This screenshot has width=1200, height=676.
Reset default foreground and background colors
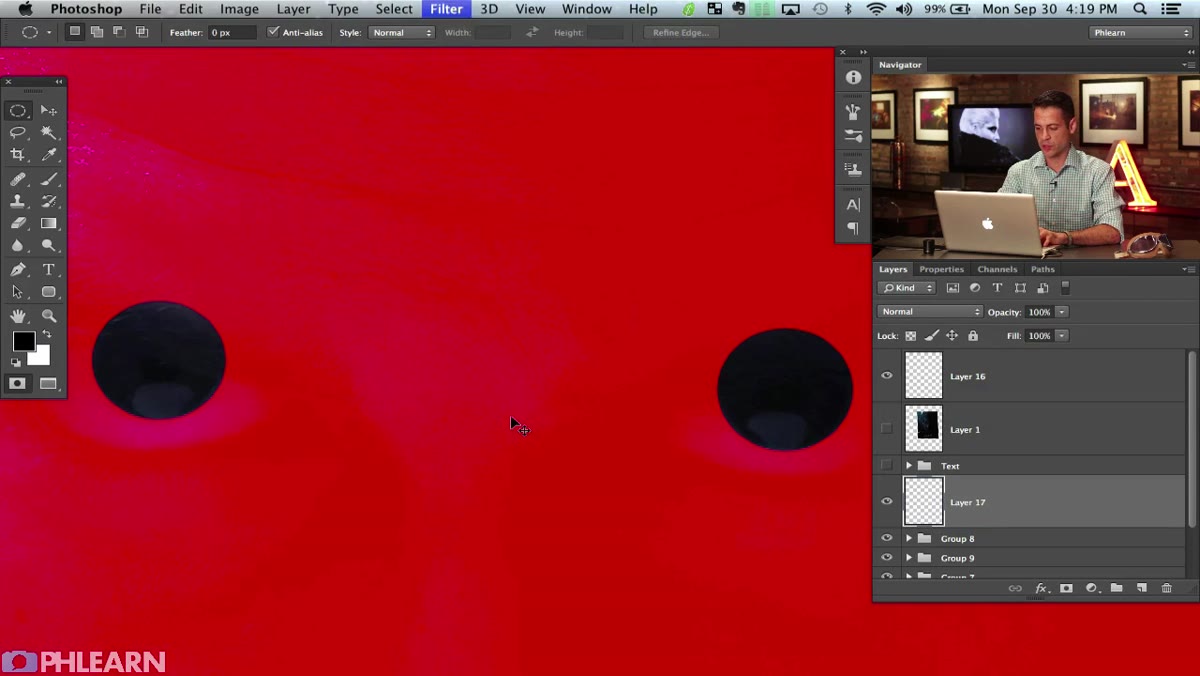pos(15,362)
